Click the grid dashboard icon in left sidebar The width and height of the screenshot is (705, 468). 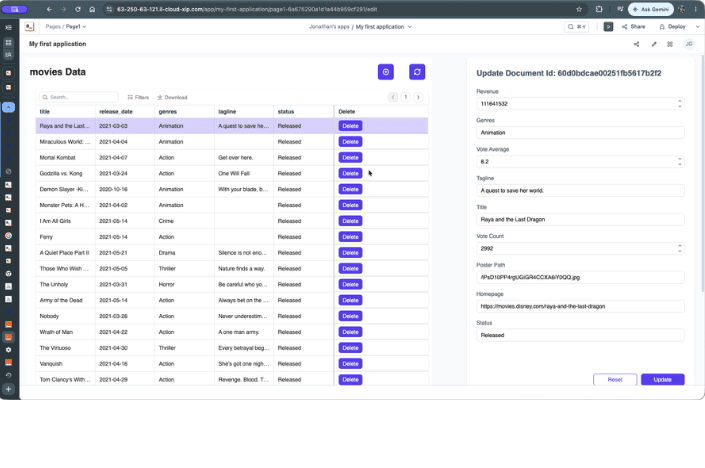(9, 43)
